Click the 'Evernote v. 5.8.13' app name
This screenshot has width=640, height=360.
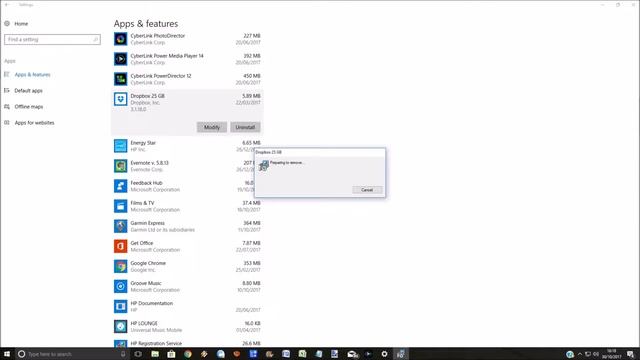click(x=149, y=163)
